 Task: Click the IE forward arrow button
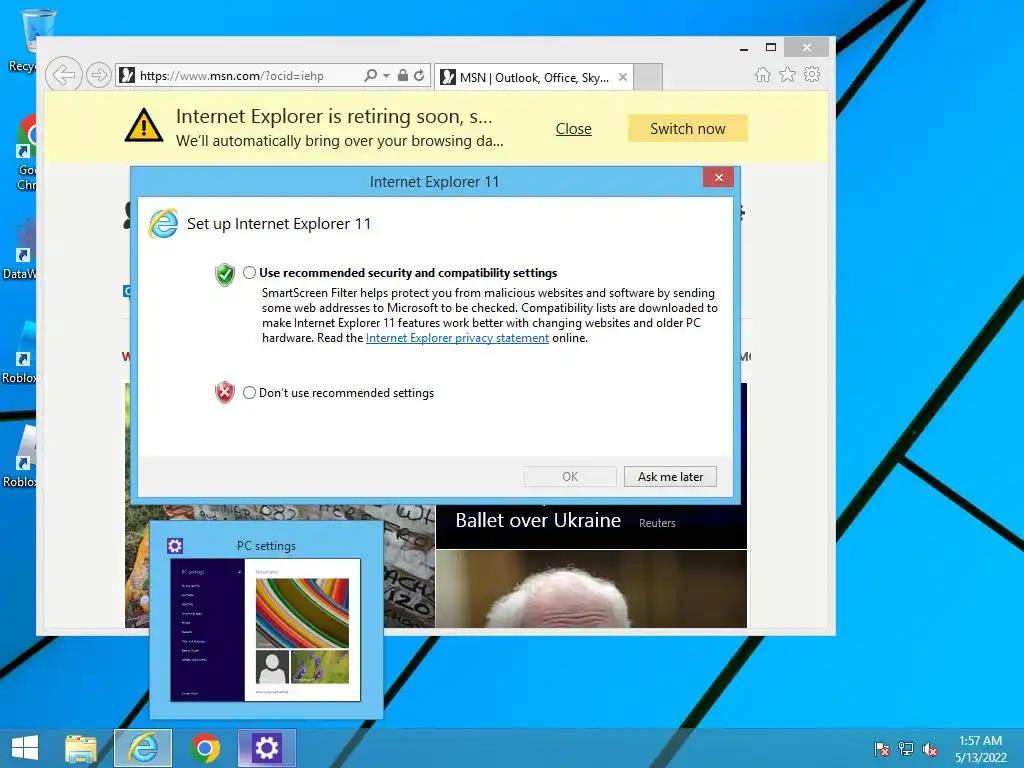pyautogui.click(x=99, y=76)
